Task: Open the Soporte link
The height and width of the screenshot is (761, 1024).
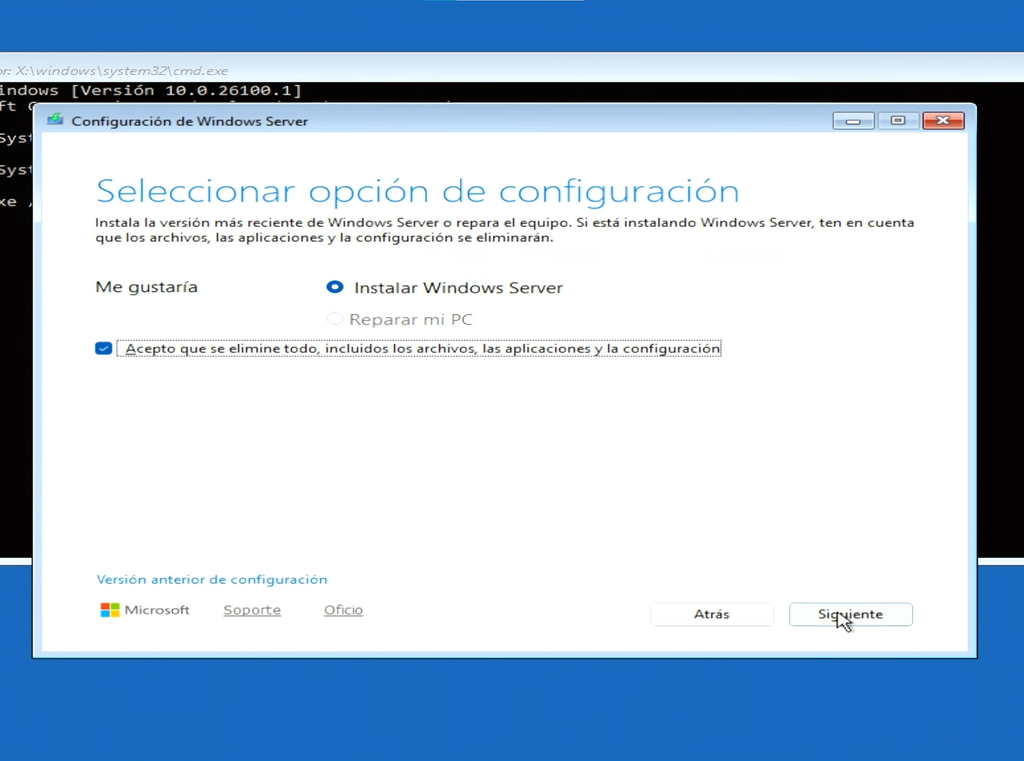Action: (x=252, y=609)
